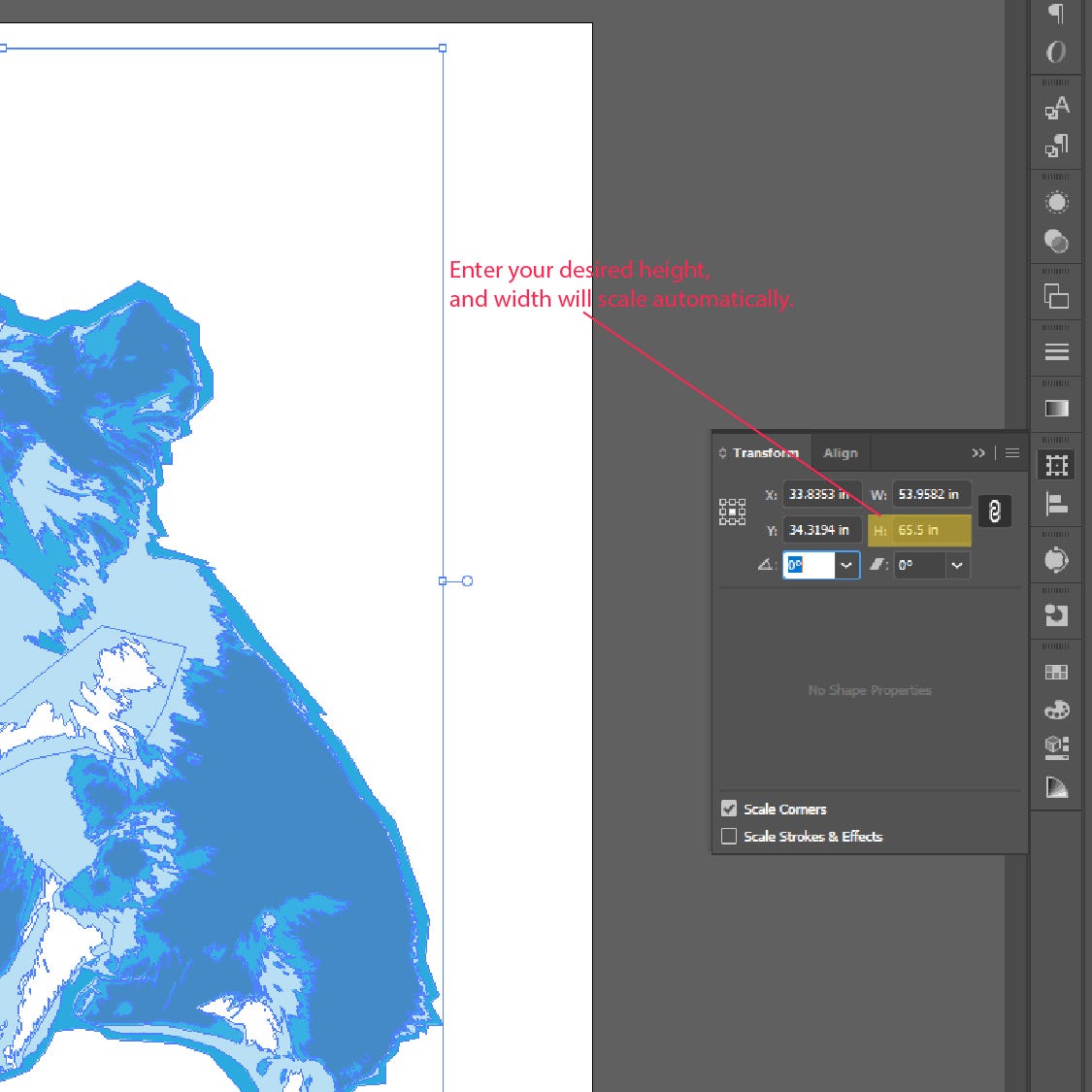The height and width of the screenshot is (1092, 1092).
Task: Open the Transform panel options menu
Action: 1012,453
